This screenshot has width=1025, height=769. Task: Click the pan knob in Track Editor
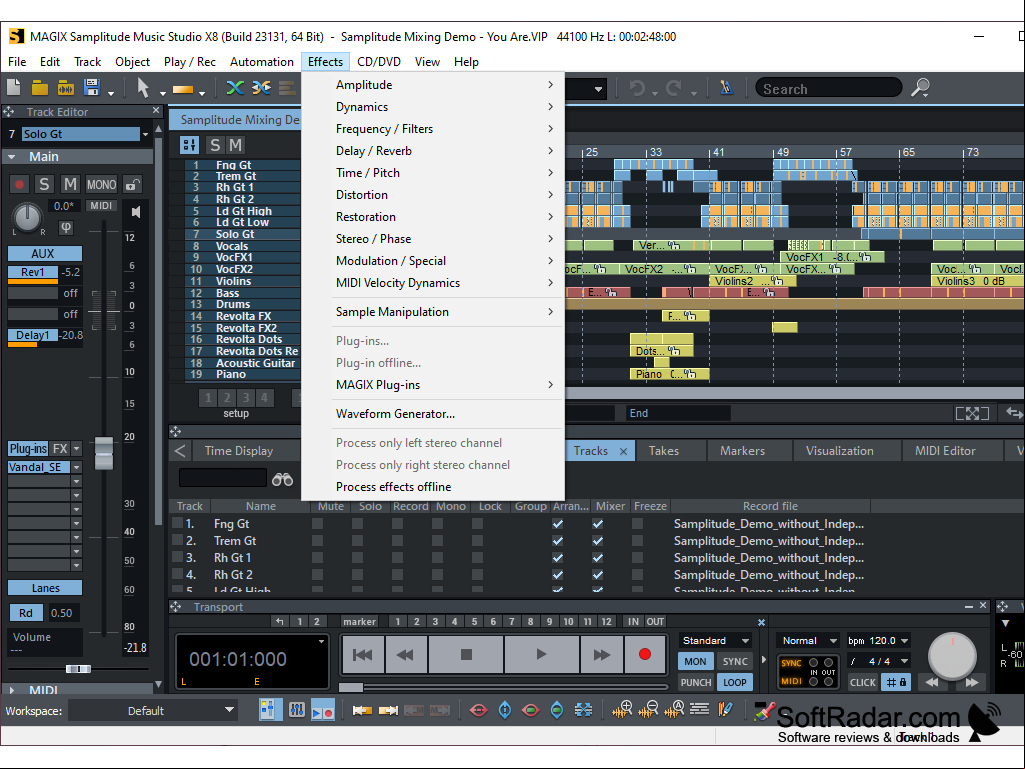[x=27, y=217]
